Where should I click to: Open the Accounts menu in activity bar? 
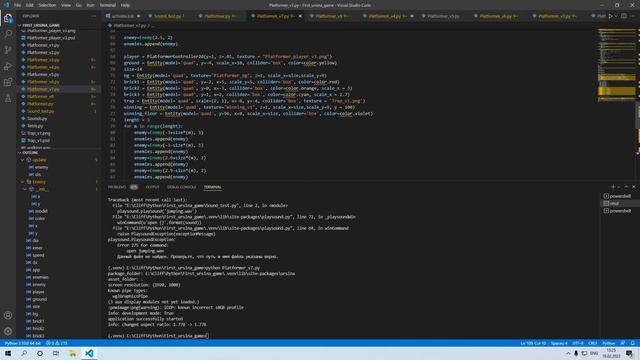(x=8, y=315)
